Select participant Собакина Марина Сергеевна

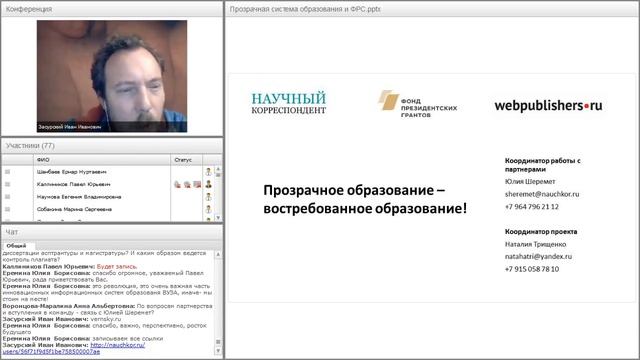click(74, 209)
